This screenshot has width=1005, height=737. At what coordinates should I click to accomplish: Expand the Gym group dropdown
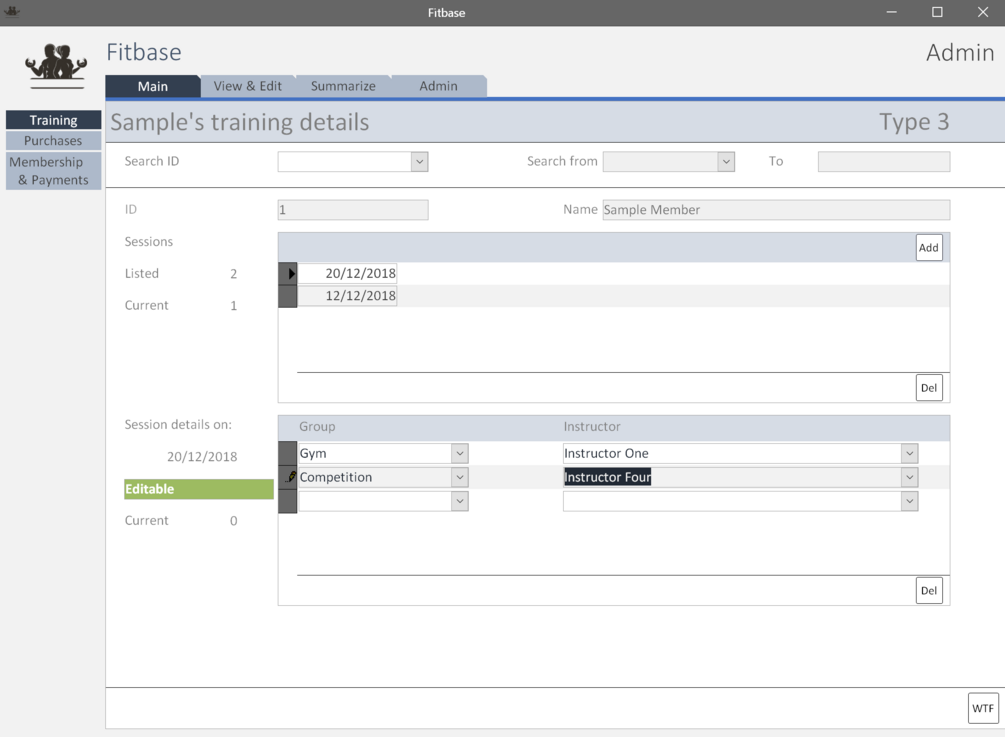click(460, 452)
